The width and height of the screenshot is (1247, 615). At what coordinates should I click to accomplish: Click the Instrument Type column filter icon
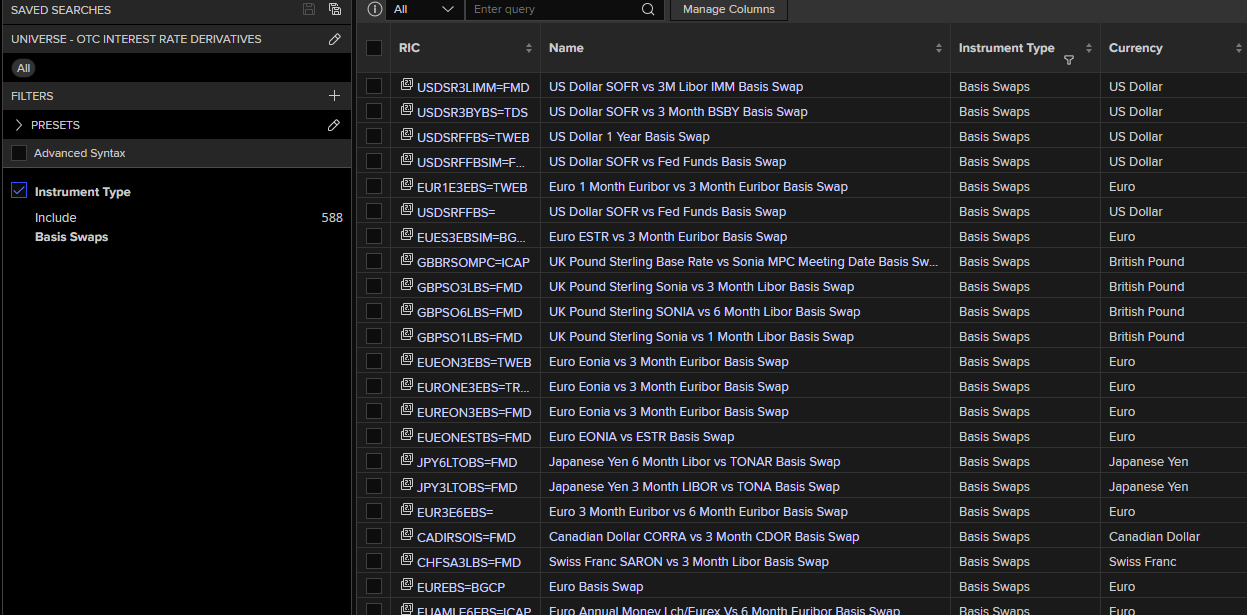(1069, 60)
